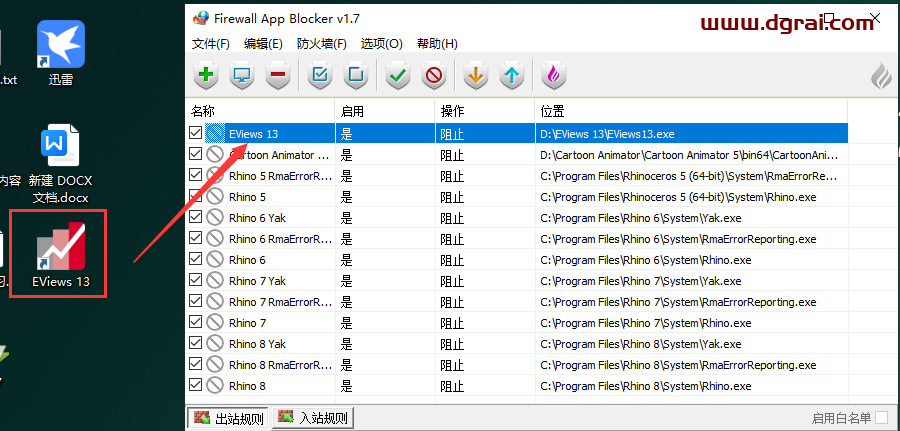
Task: Open the 选项(O) menu
Action: (x=382, y=44)
